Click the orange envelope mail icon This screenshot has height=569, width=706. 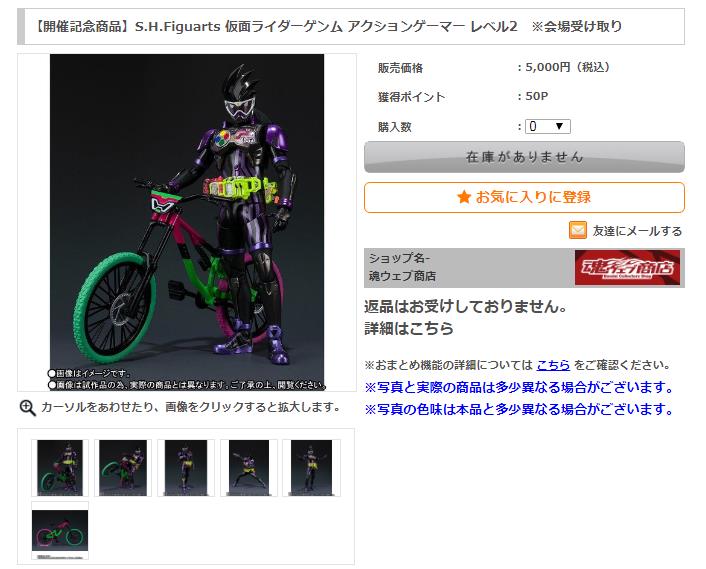click(x=578, y=230)
